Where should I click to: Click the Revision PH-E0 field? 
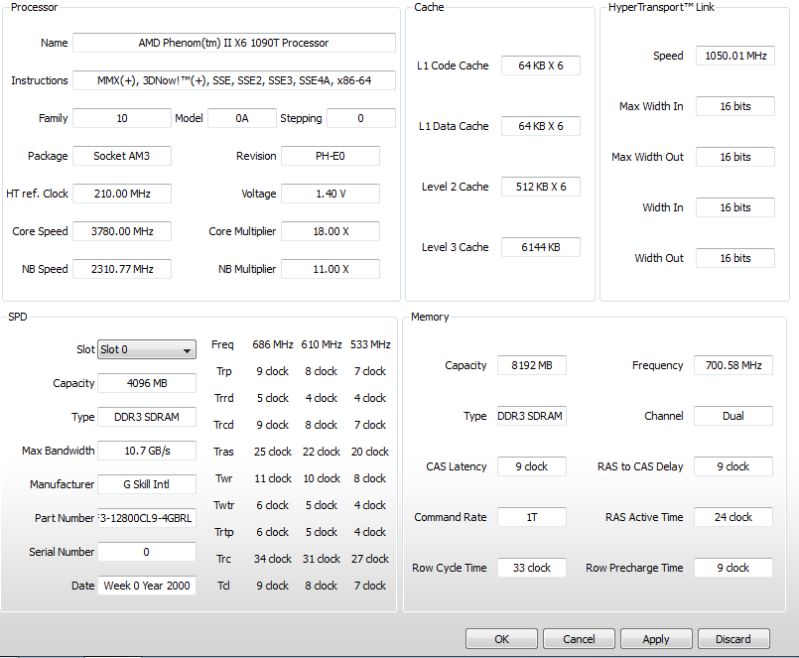pyautogui.click(x=330, y=156)
